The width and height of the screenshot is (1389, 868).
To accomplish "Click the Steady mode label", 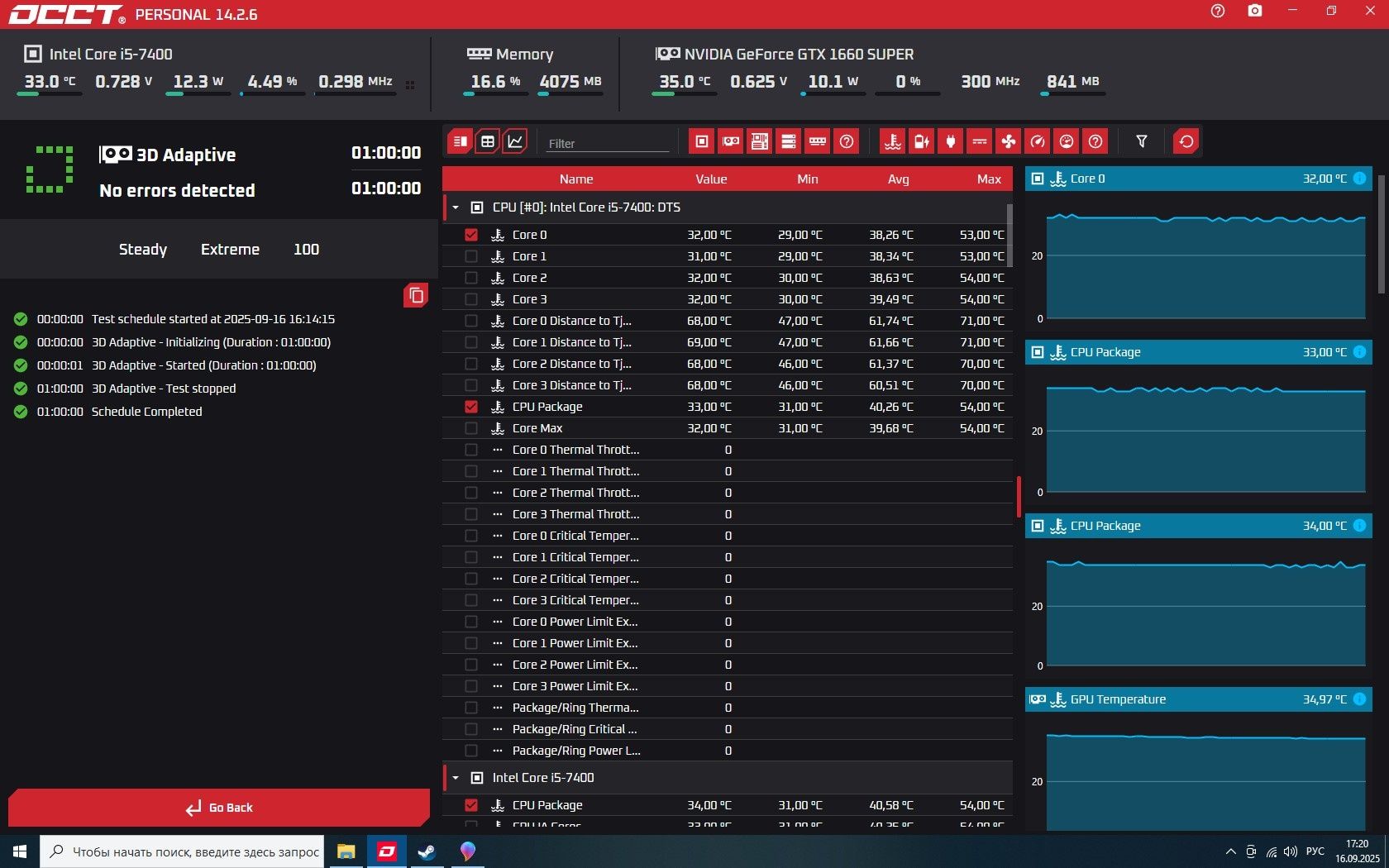I will click(143, 250).
